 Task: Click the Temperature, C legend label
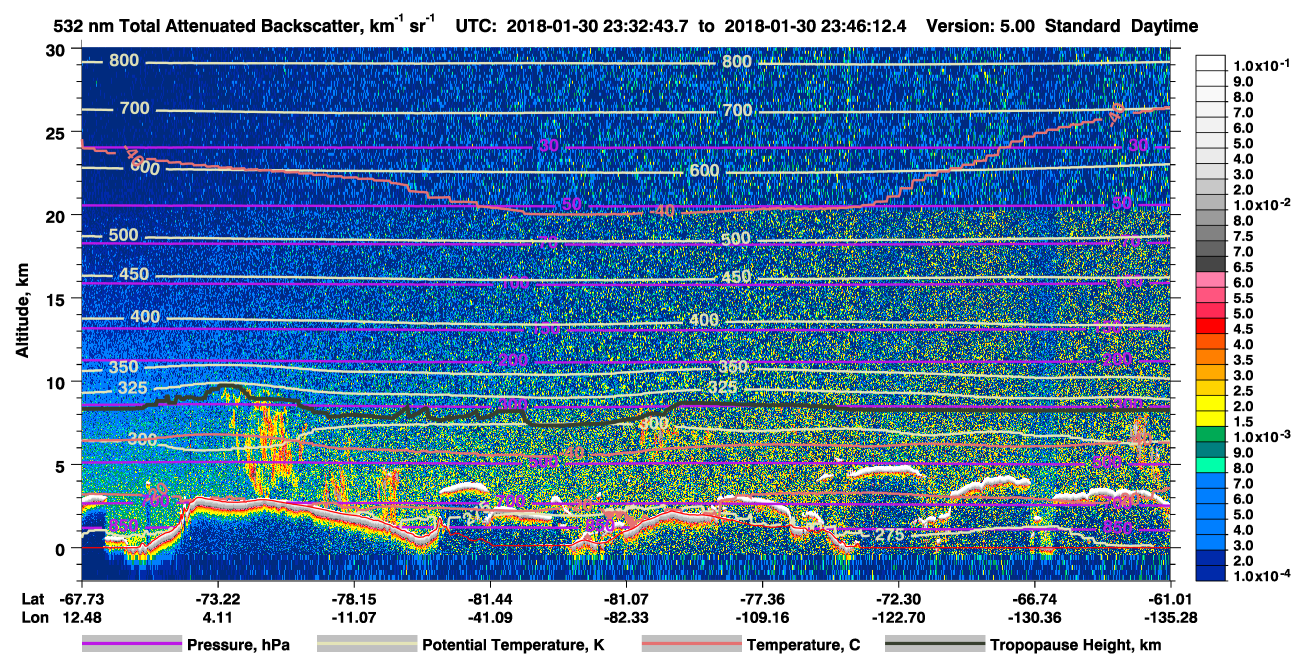pos(805,645)
